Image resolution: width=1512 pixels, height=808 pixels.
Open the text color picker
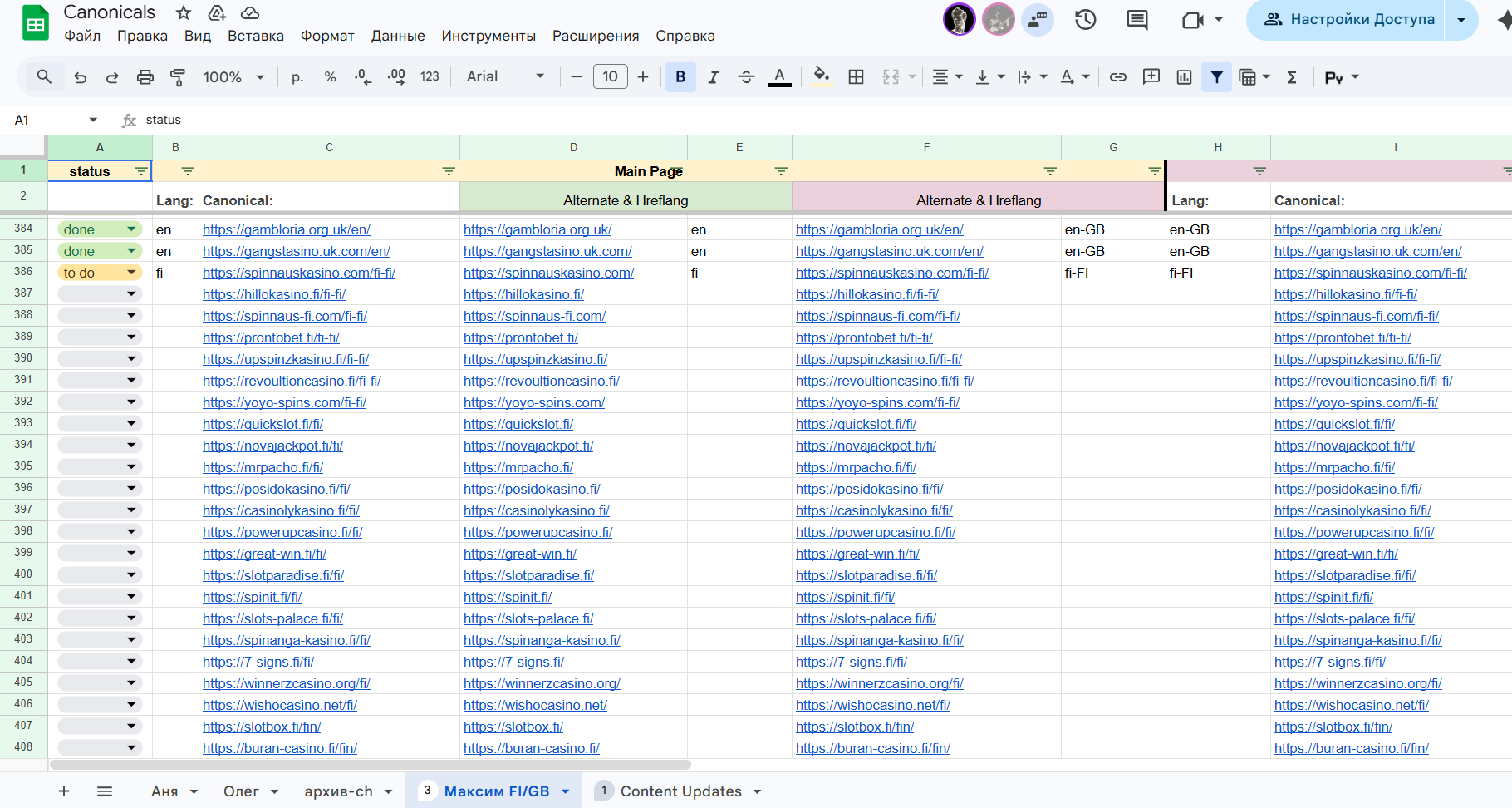779,77
